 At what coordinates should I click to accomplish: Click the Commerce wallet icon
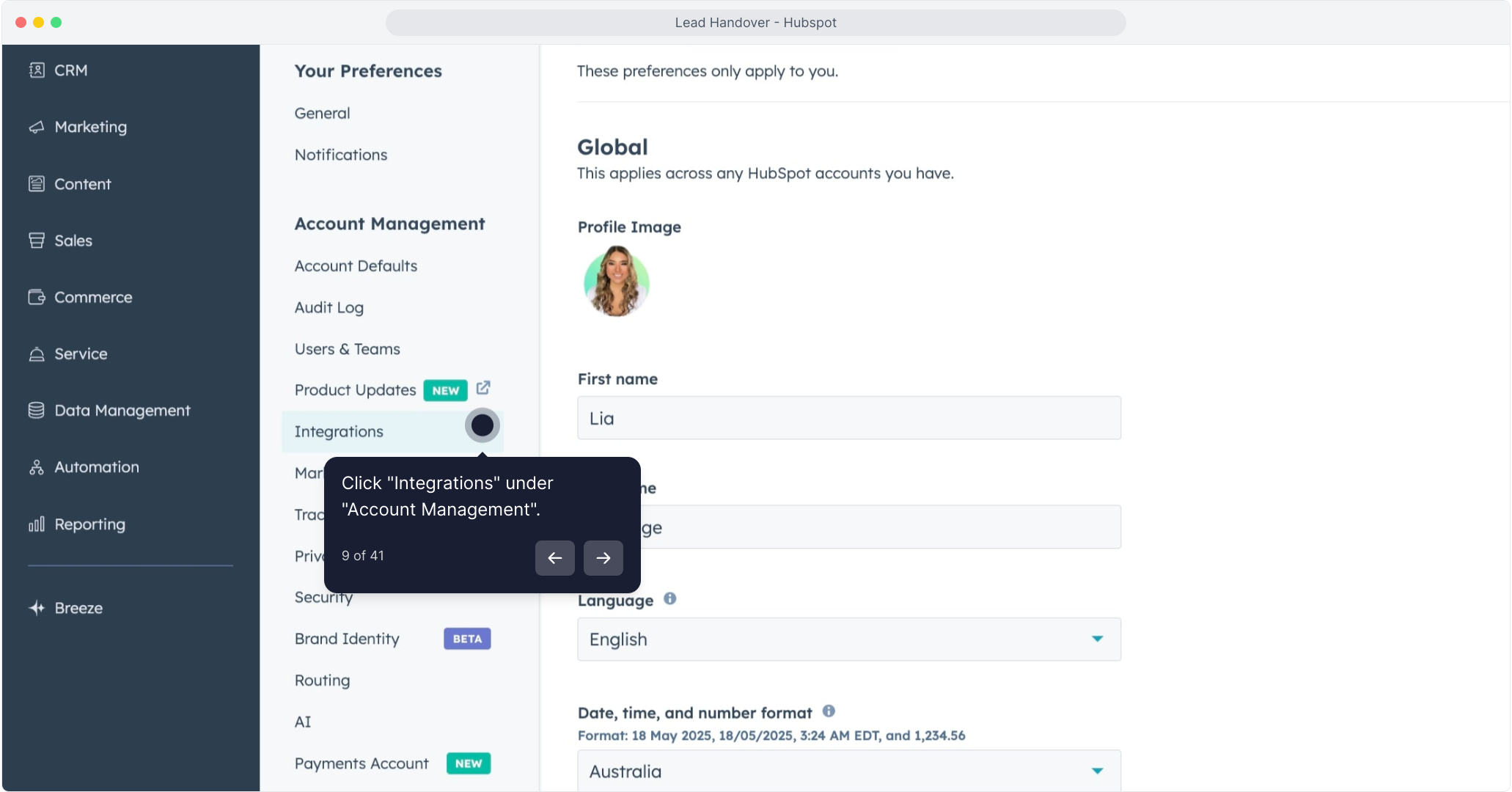tap(37, 297)
